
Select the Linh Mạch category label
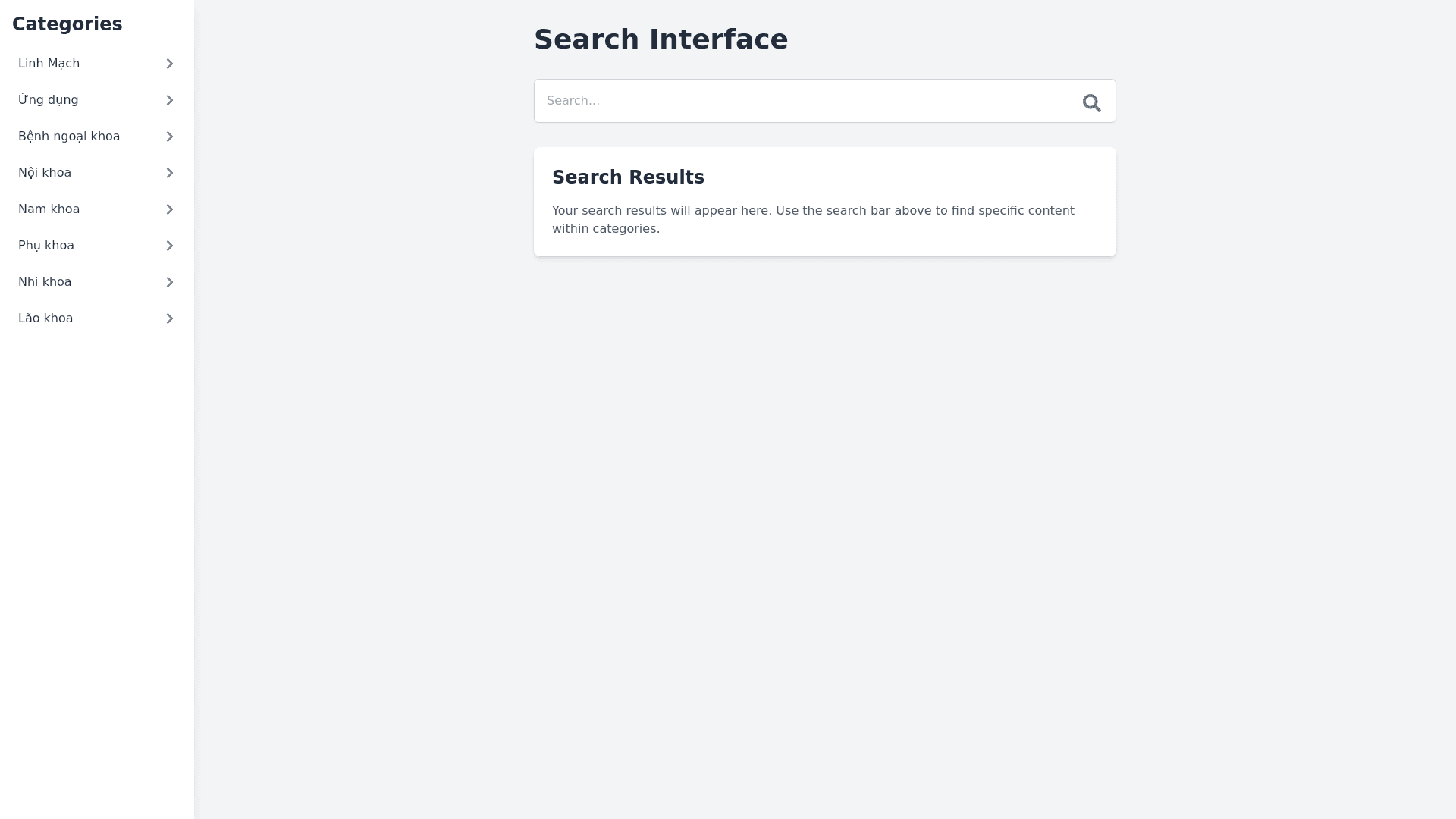[x=49, y=64]
